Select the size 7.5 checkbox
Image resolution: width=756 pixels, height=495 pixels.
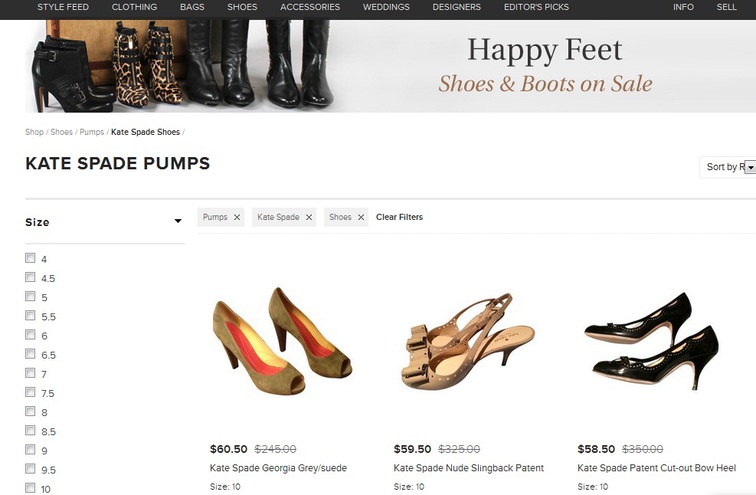(x=30, y=392)
